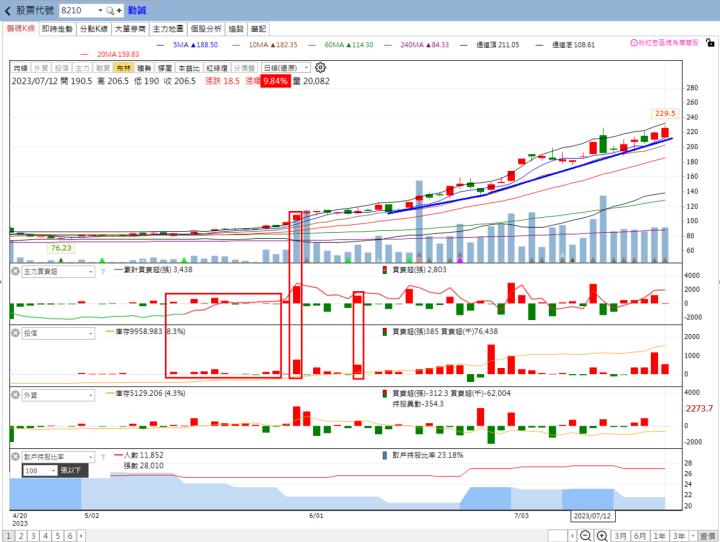Open the 100 張以下 threshold dropdown
720x542 pixels.
click(40, 470)
